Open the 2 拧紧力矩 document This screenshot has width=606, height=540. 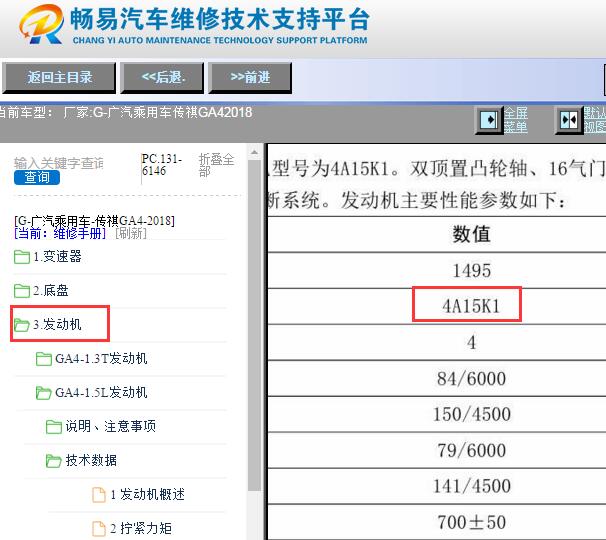tap(141, 528)
